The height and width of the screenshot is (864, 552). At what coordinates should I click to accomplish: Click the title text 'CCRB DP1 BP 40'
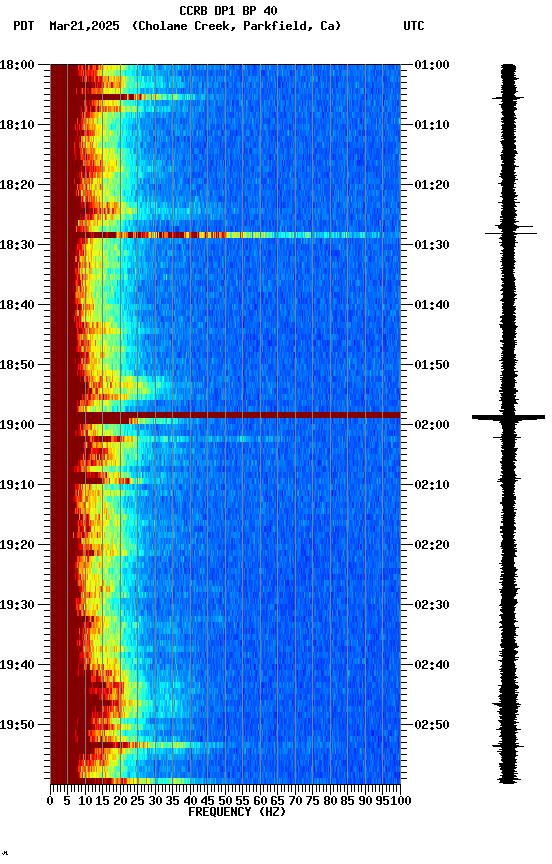[x=228, y=11]
